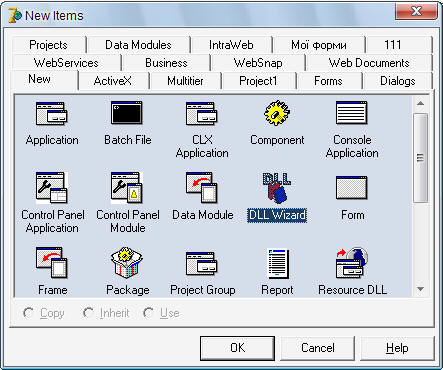This screenshot has height=370, width=443.
Task: Switch to the Projects tab
Action: 48,45
